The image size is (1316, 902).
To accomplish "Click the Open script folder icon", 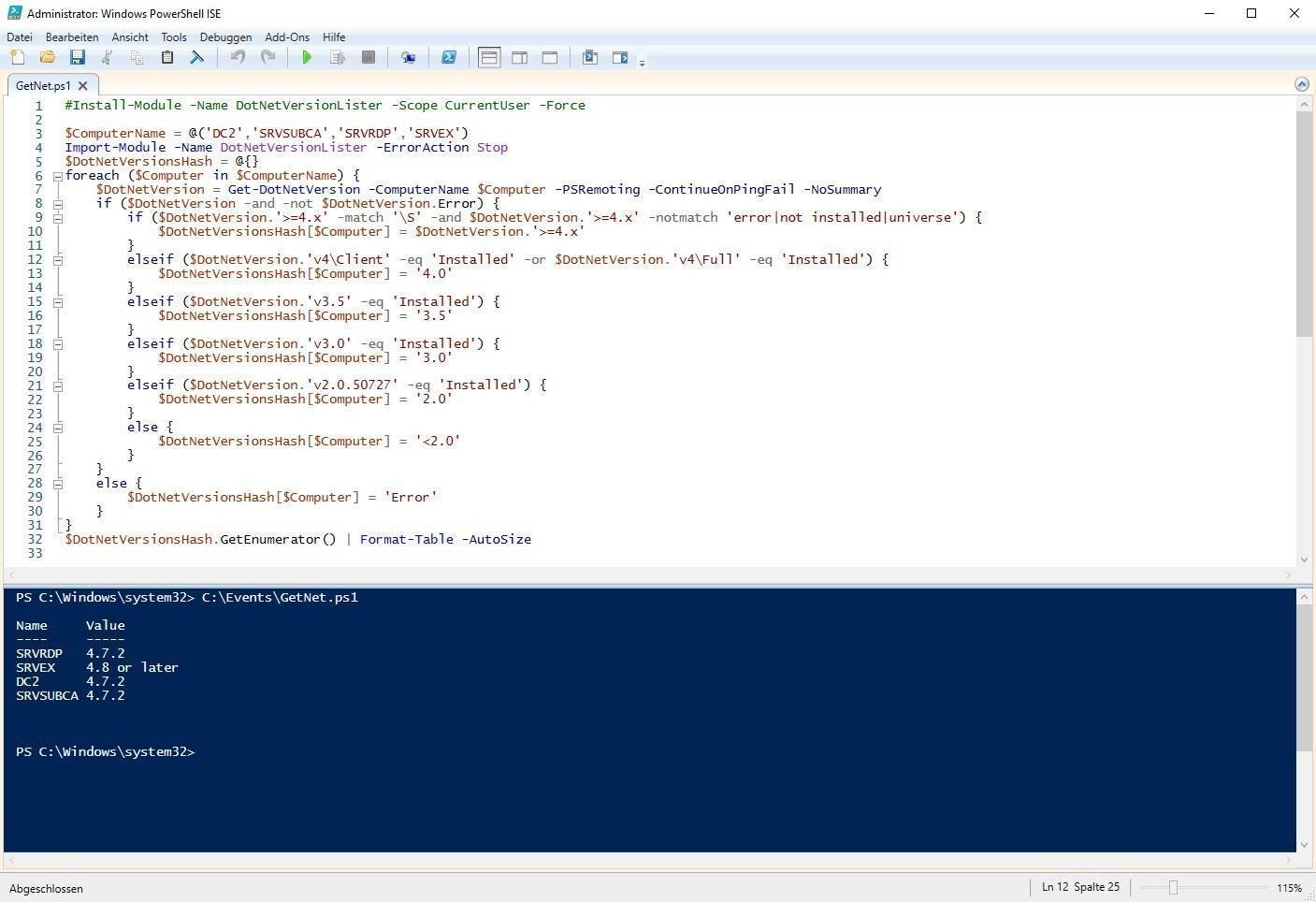I will [x=47, y=58].
